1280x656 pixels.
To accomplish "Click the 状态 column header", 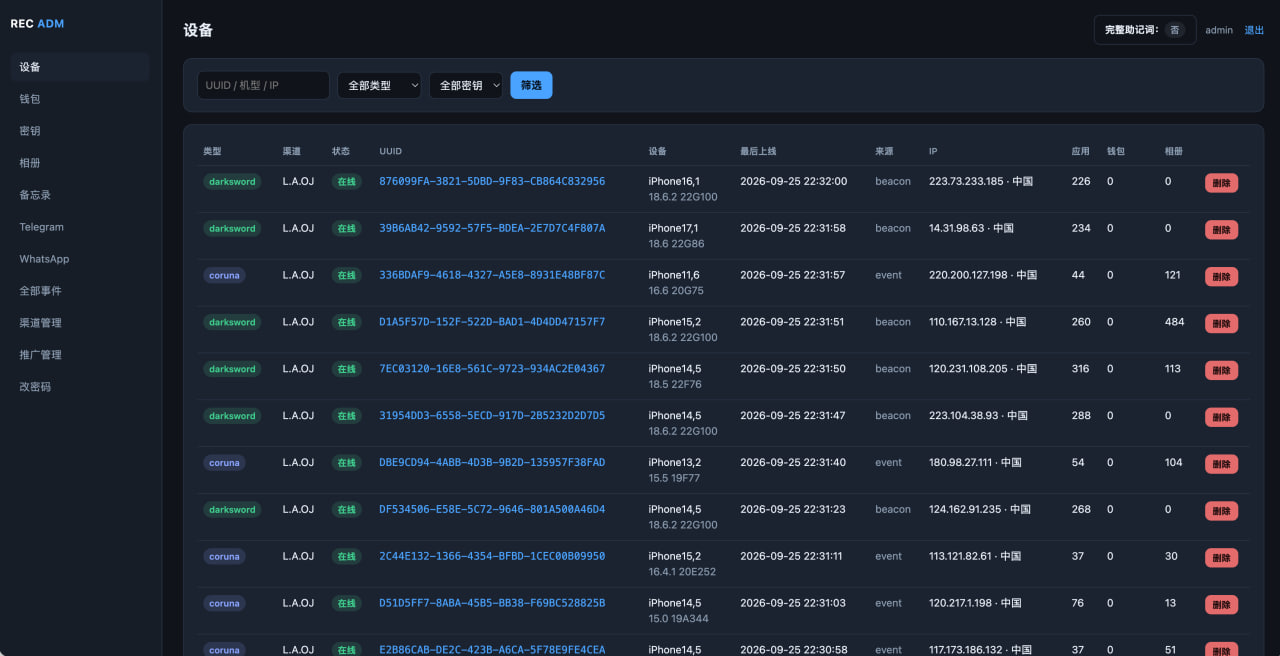I will [x=341, y=151].
